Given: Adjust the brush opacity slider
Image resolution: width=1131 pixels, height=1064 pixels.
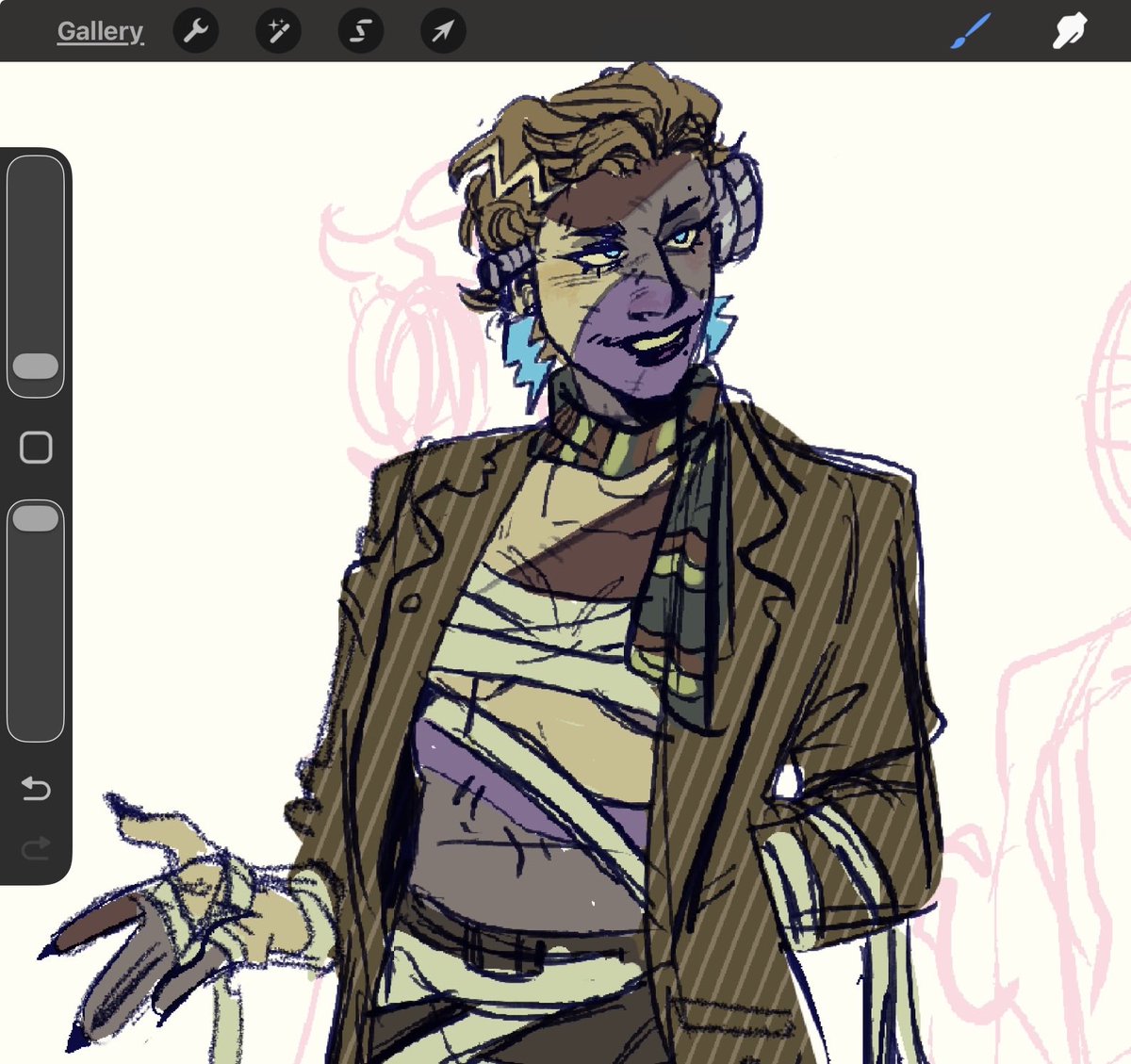Looking at the screenshot, I should tap(36, 620).
